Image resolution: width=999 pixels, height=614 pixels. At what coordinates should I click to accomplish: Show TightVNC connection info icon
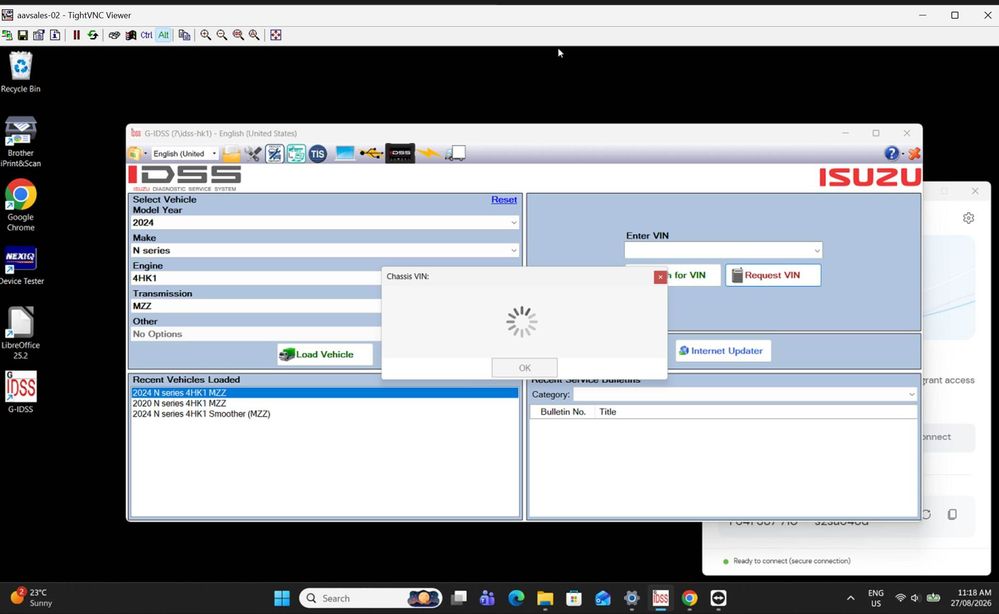click(x=55, y=35)
